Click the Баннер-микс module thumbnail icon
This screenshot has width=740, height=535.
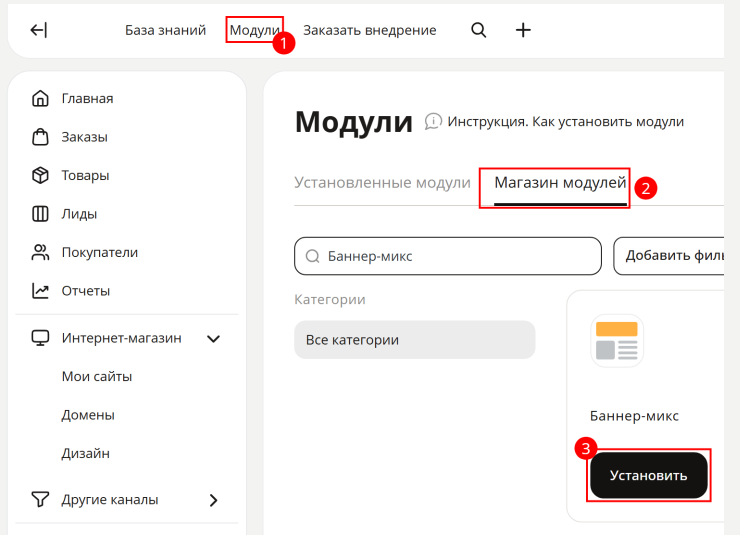[x=617, y=341]
